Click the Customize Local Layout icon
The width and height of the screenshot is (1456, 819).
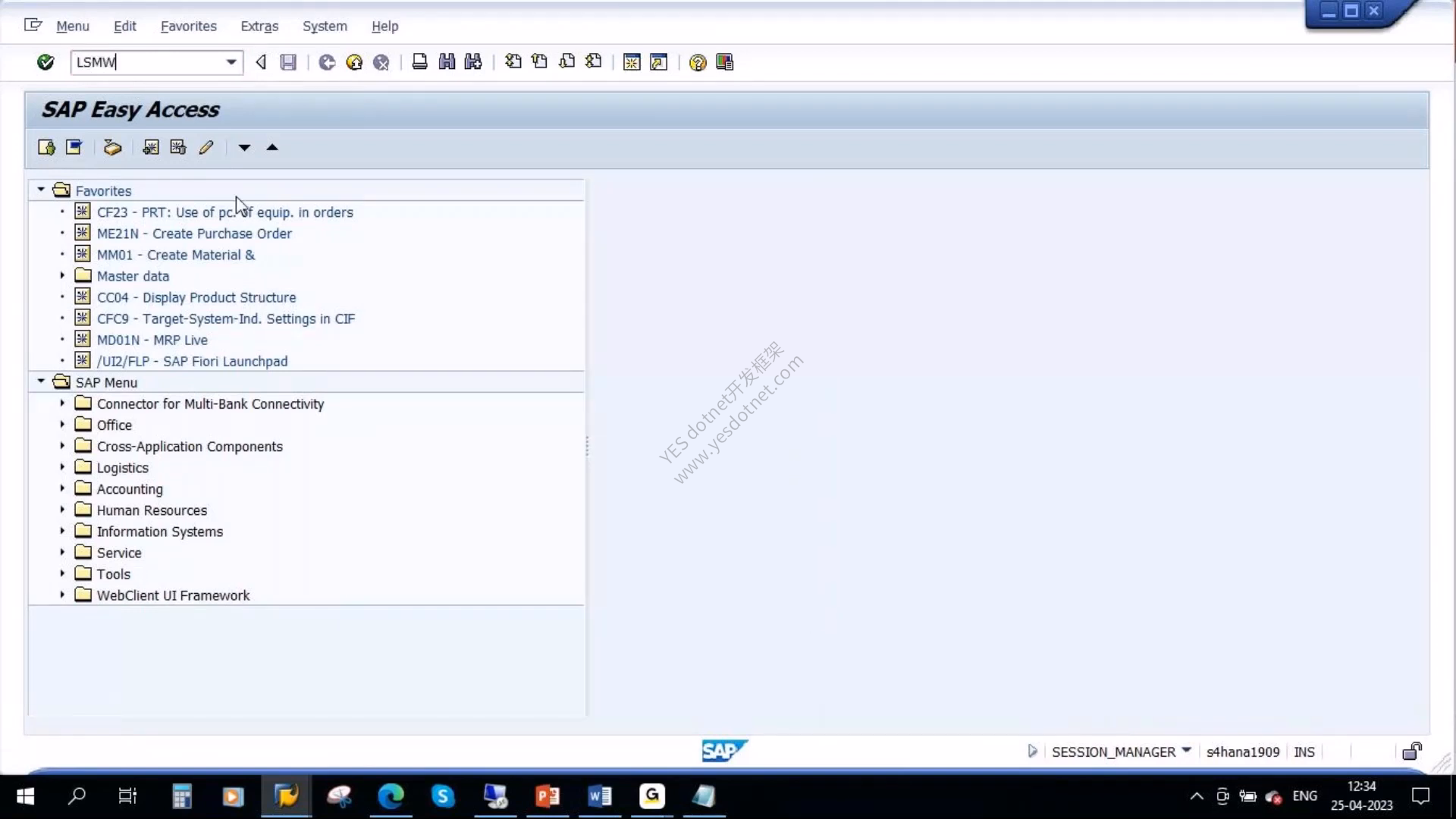click(x=725, y=62)
